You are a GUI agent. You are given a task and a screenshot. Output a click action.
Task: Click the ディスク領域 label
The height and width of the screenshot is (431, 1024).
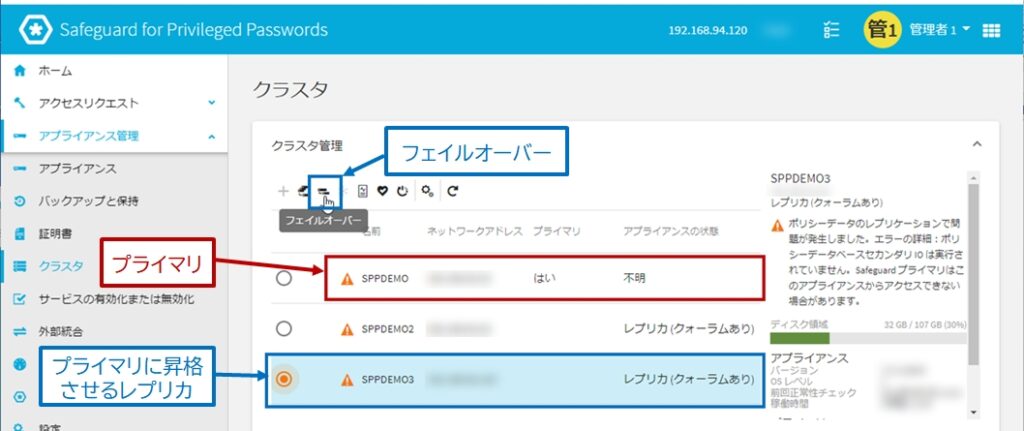[799, 324]
